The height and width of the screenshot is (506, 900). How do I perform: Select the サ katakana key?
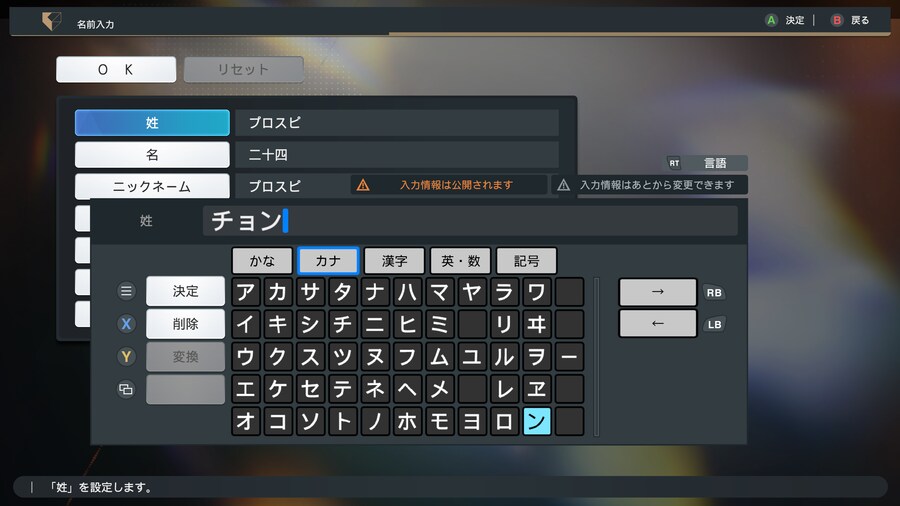click(x=311, y=292)
